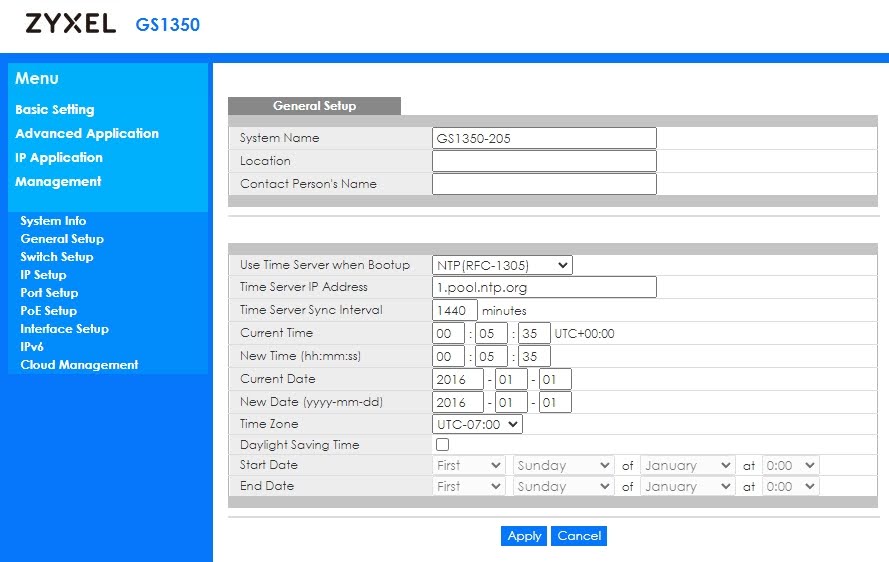Image resolution: width=889 pixels, height=562 pixels.
Task: Click New Time seconds field
Action: (x=534, y=356)
